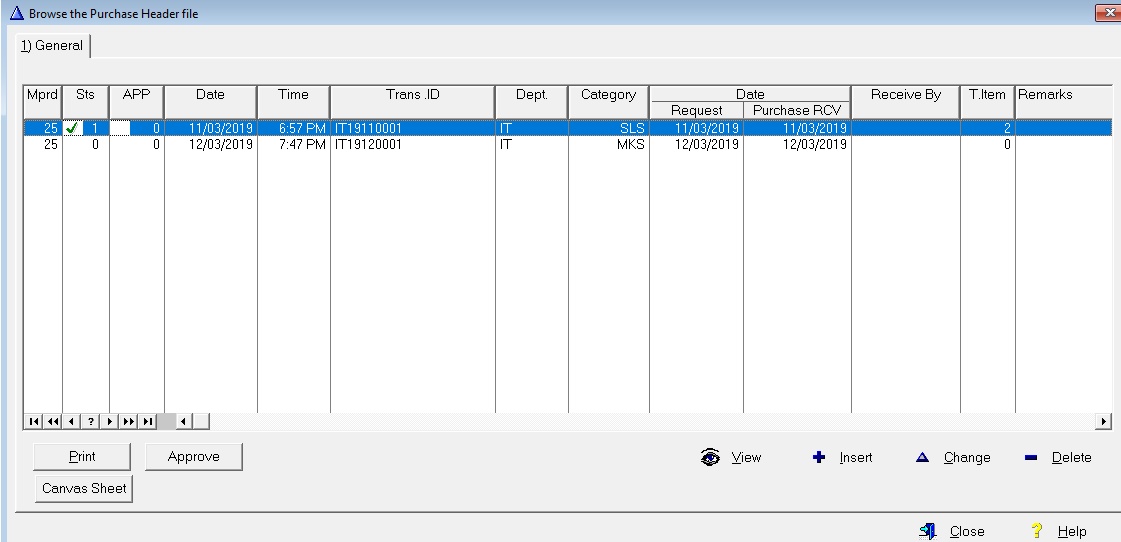Move to the previous record arrow
The width and height of the screenshot is (1121, 542).
72,422
